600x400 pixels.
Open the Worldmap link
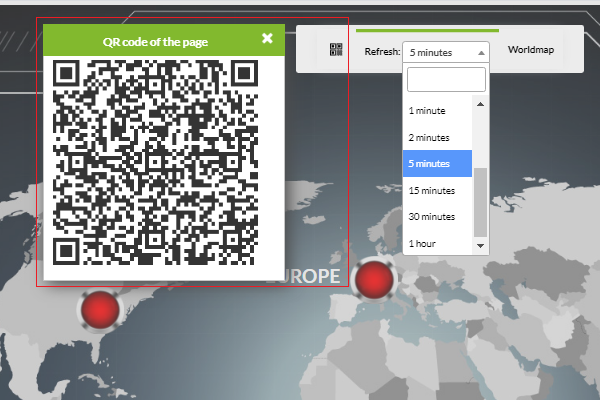point(531,50)
